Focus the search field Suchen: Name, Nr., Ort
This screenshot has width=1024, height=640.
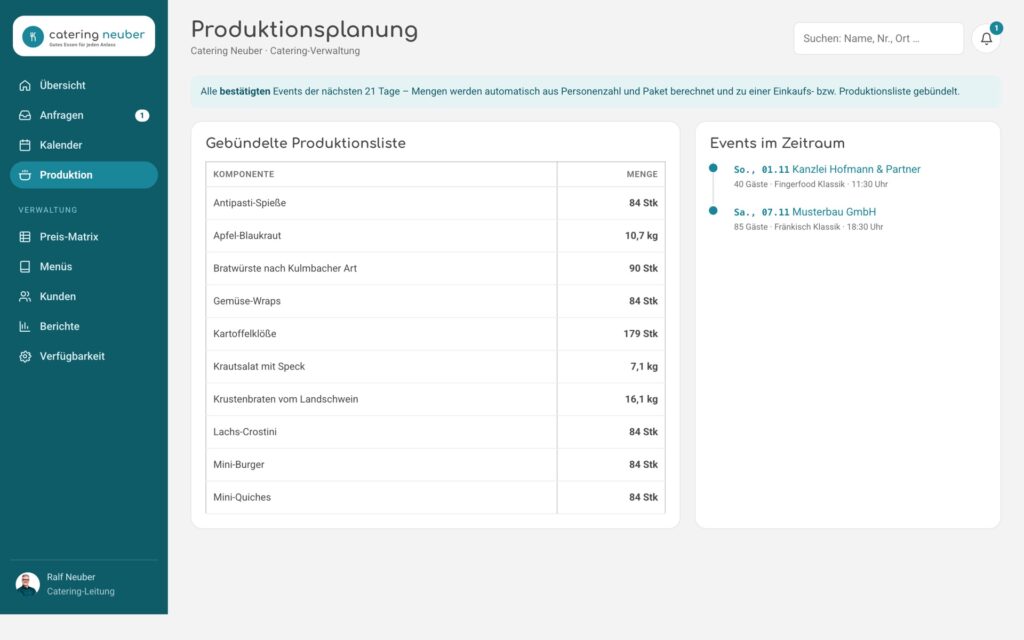878,39
